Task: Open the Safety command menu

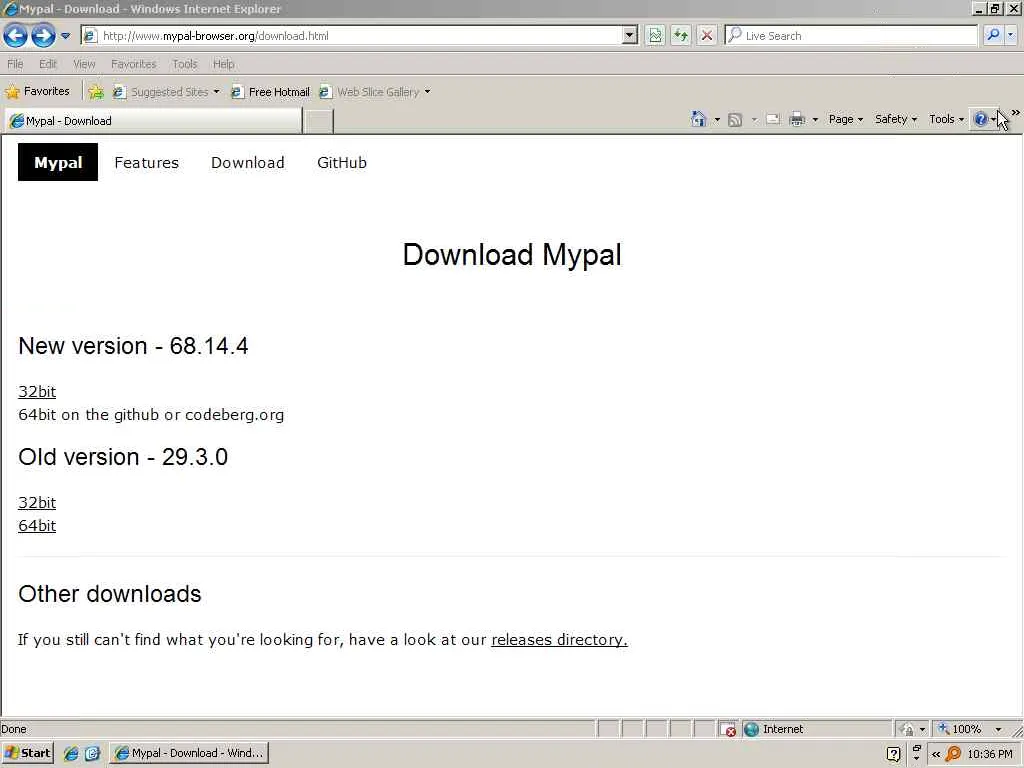Action: click(x=896, y=119)
